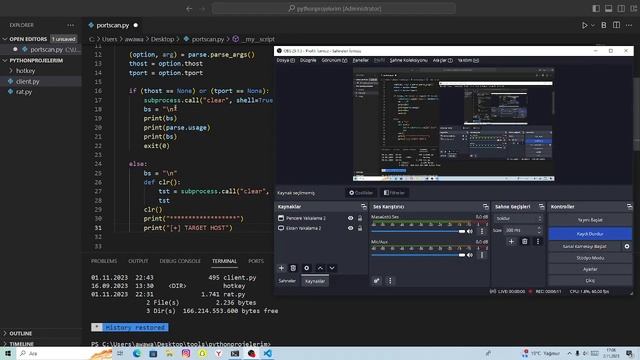This screenshot has height=360, width=640.
Task: Run Python file with VS Code play icon
Action: click(584, 25)
